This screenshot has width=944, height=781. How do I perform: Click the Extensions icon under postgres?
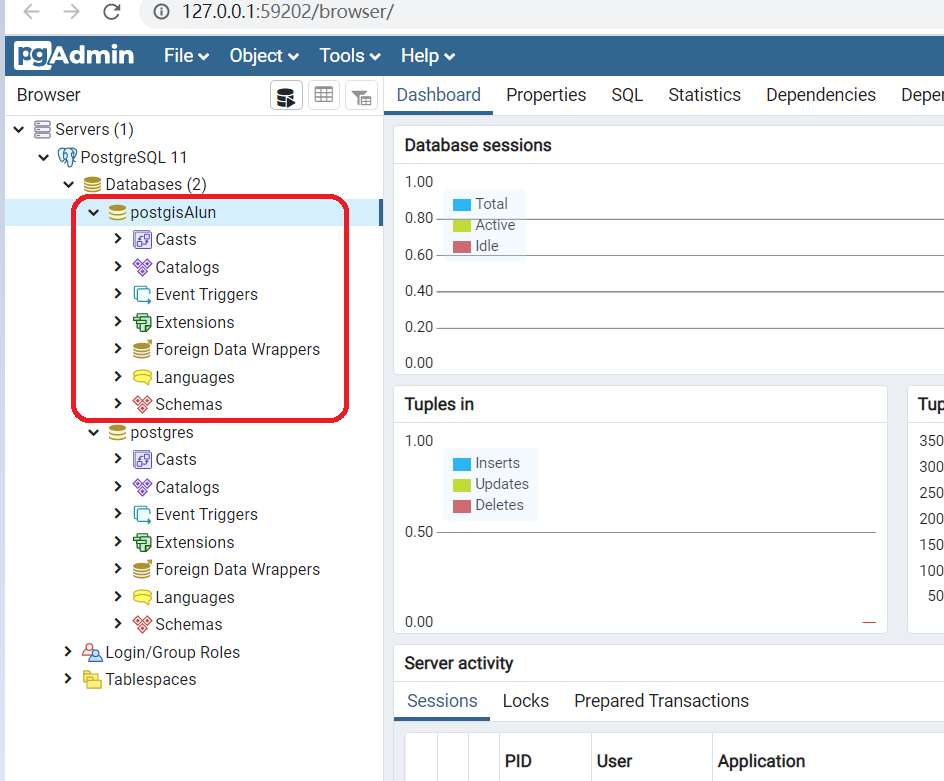click(x=142, y=542)
